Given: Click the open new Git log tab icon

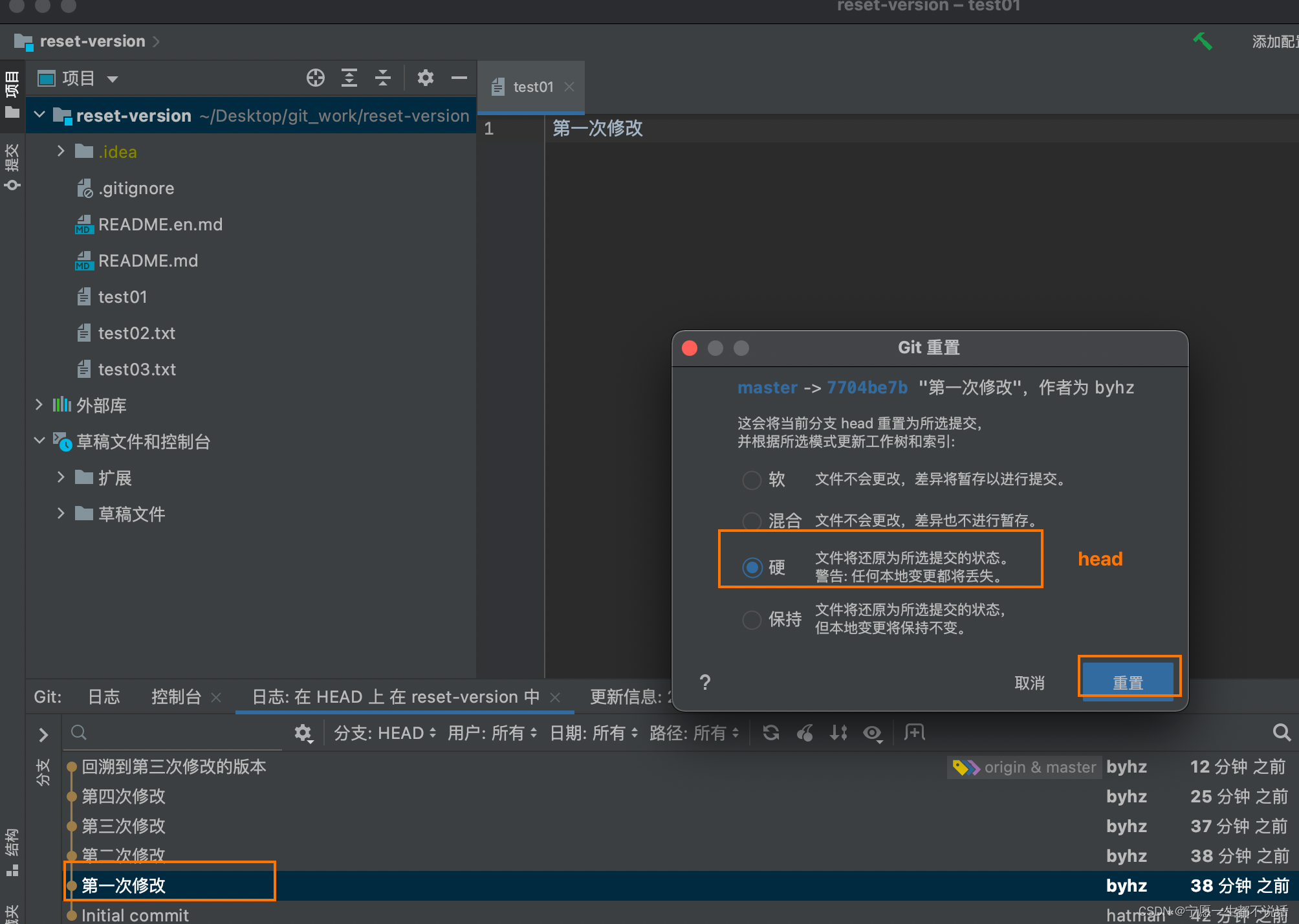Looking at the screenshot, I should click(915, 732).
